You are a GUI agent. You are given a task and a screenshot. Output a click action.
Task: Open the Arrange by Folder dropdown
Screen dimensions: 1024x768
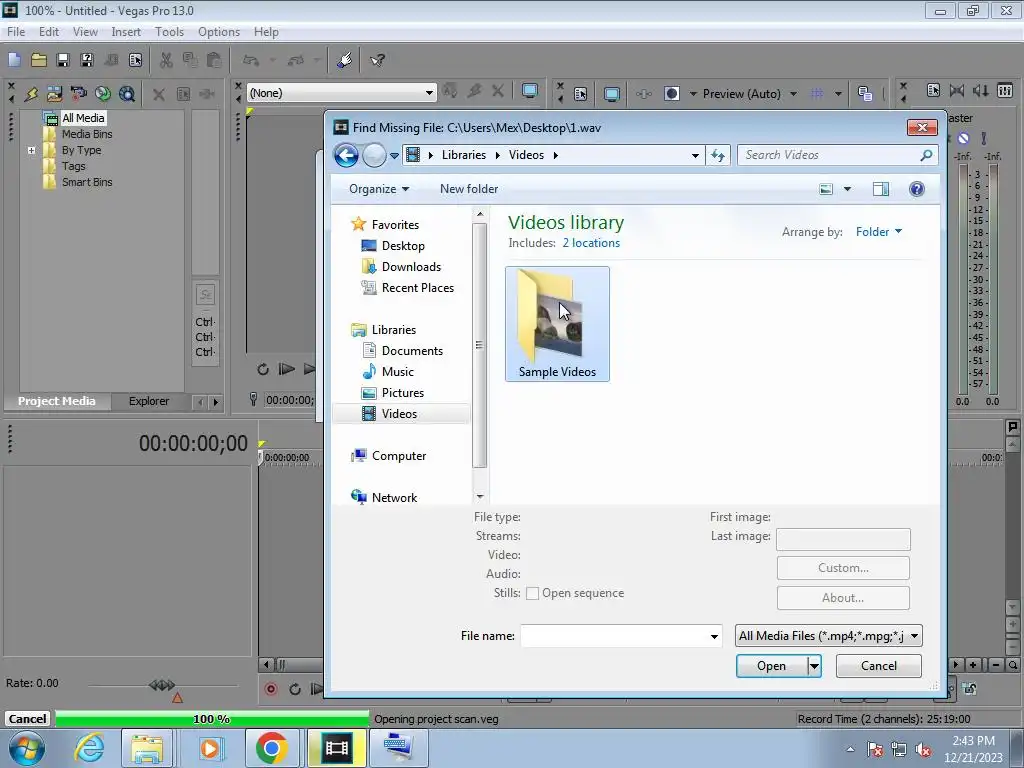click(x=879, y=232)
